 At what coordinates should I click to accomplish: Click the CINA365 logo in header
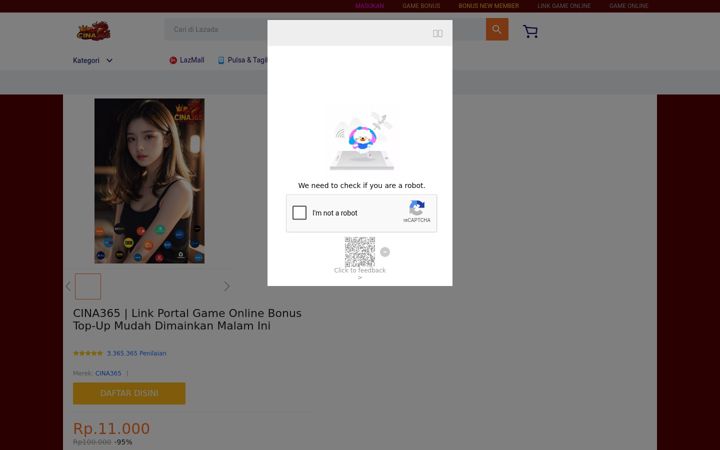94,31
